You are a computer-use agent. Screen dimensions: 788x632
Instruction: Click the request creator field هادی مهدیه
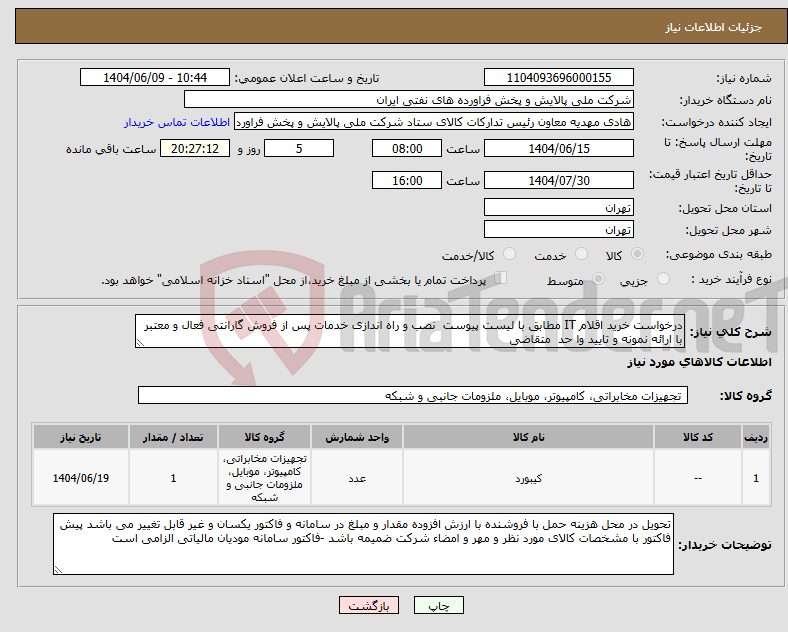(434, 122)
